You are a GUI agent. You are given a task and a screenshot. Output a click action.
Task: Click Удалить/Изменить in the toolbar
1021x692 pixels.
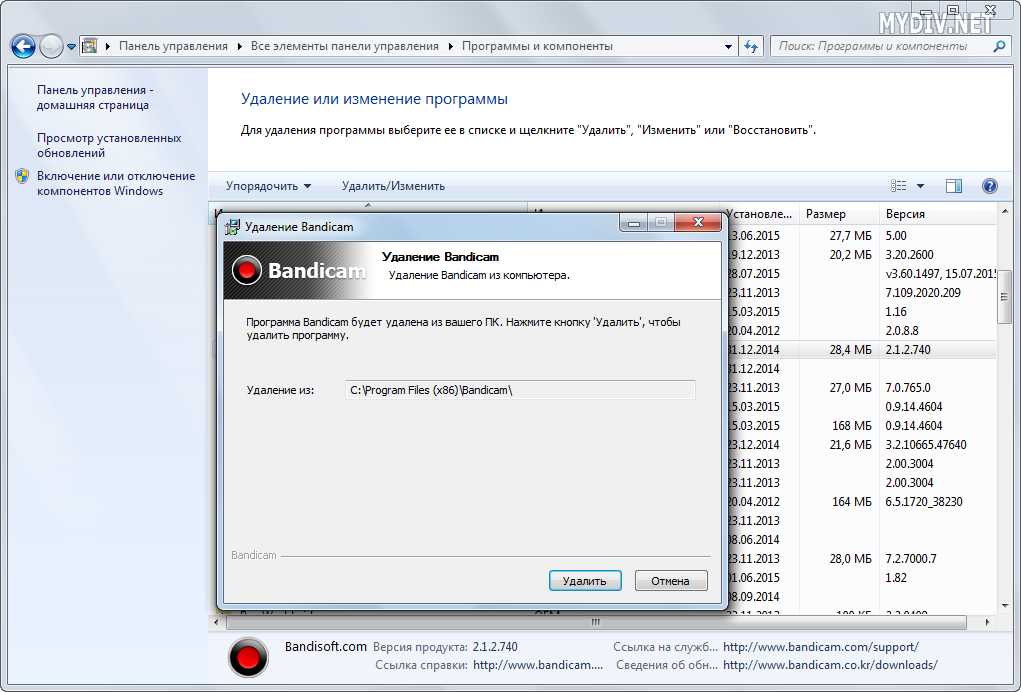coord(393,186)
